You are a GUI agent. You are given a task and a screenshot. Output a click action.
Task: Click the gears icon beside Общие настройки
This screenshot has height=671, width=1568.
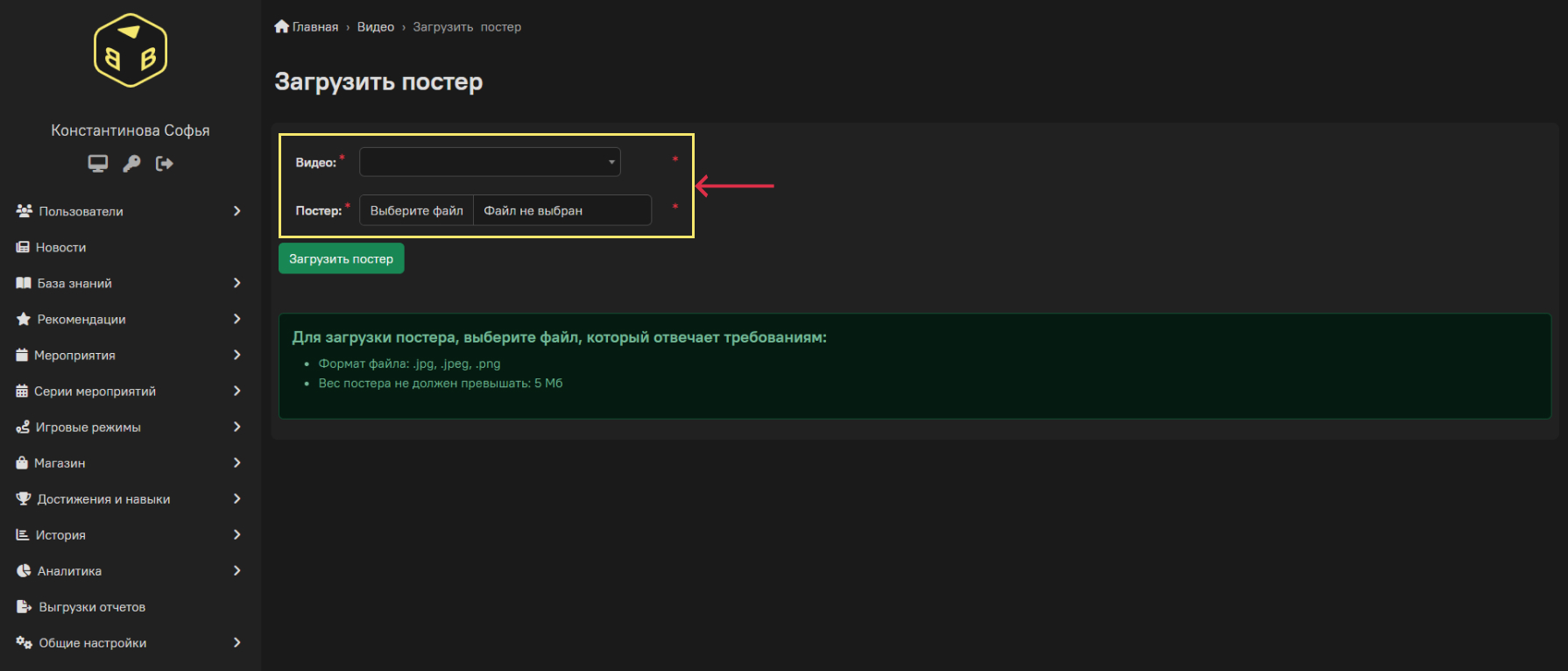pyautogui.click(x=25, y=642)
